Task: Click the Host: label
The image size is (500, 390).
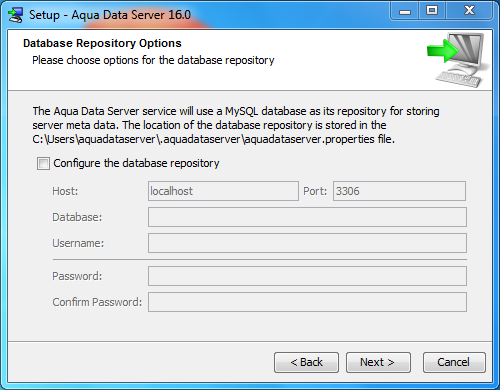Action: point(65,191)
